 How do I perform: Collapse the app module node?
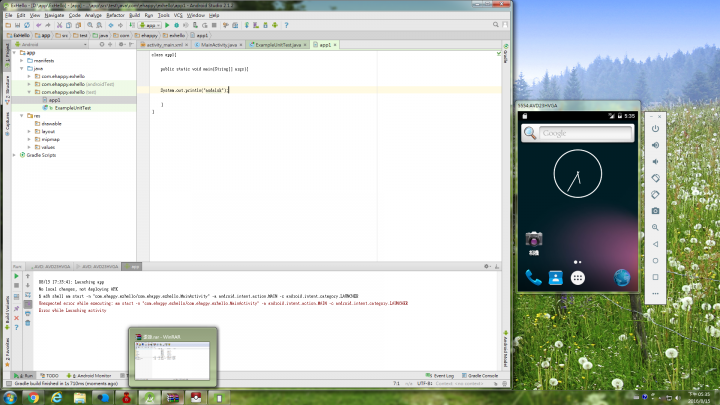15,53
